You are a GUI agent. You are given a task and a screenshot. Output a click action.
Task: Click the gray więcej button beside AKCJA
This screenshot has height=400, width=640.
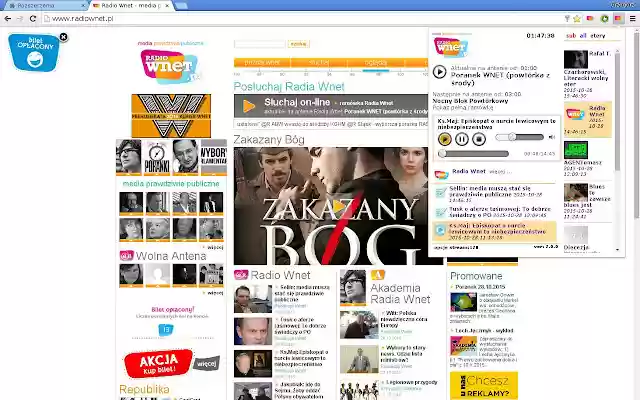click(206, 363)
